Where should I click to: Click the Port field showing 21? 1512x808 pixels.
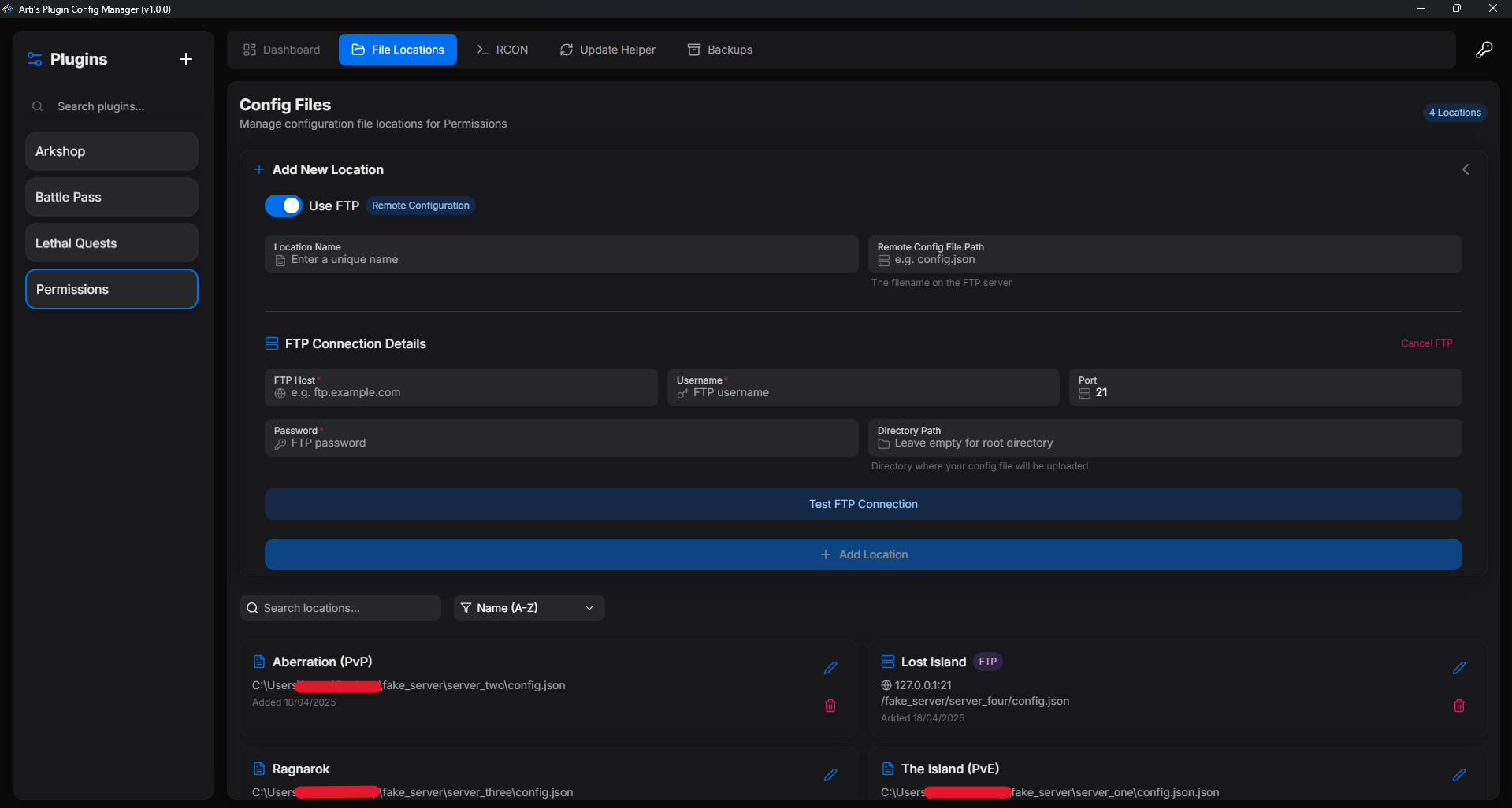1265,387
